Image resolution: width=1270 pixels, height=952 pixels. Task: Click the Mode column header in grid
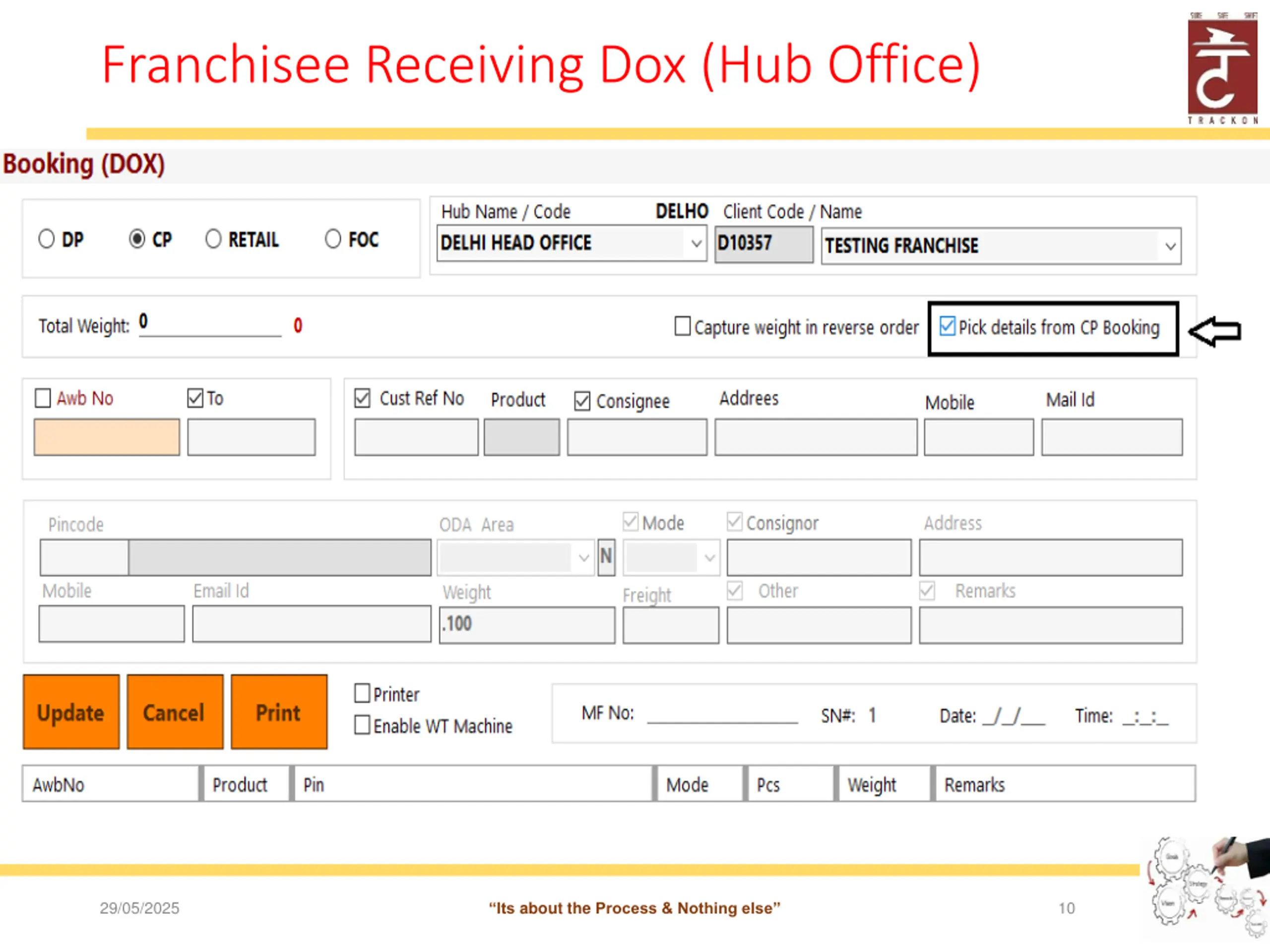point(699,784)
